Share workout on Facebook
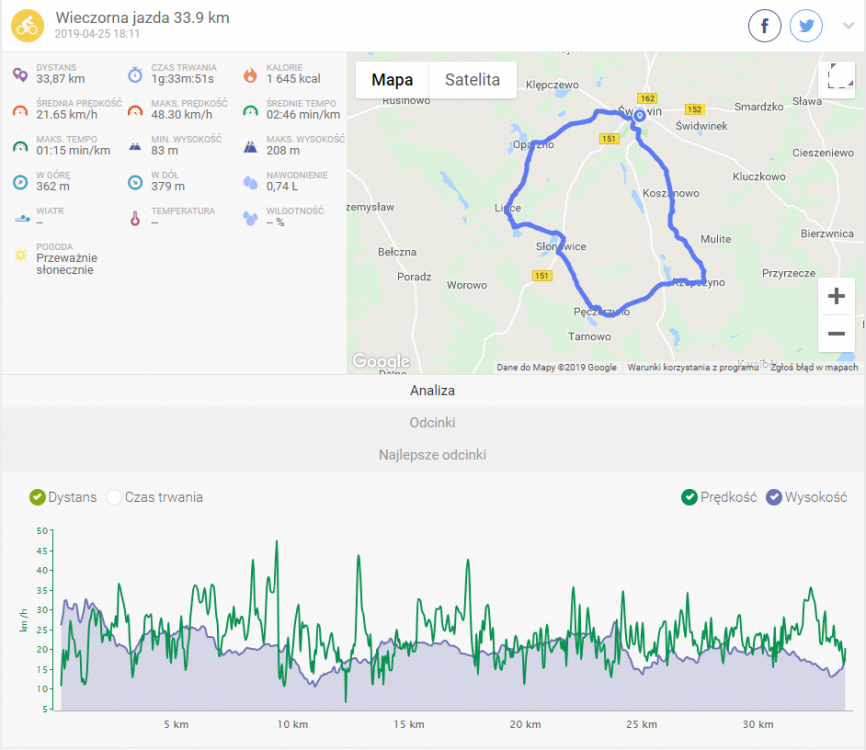This screenshot has height=750, width=866. pyautogui.click(x=765, y=27)
